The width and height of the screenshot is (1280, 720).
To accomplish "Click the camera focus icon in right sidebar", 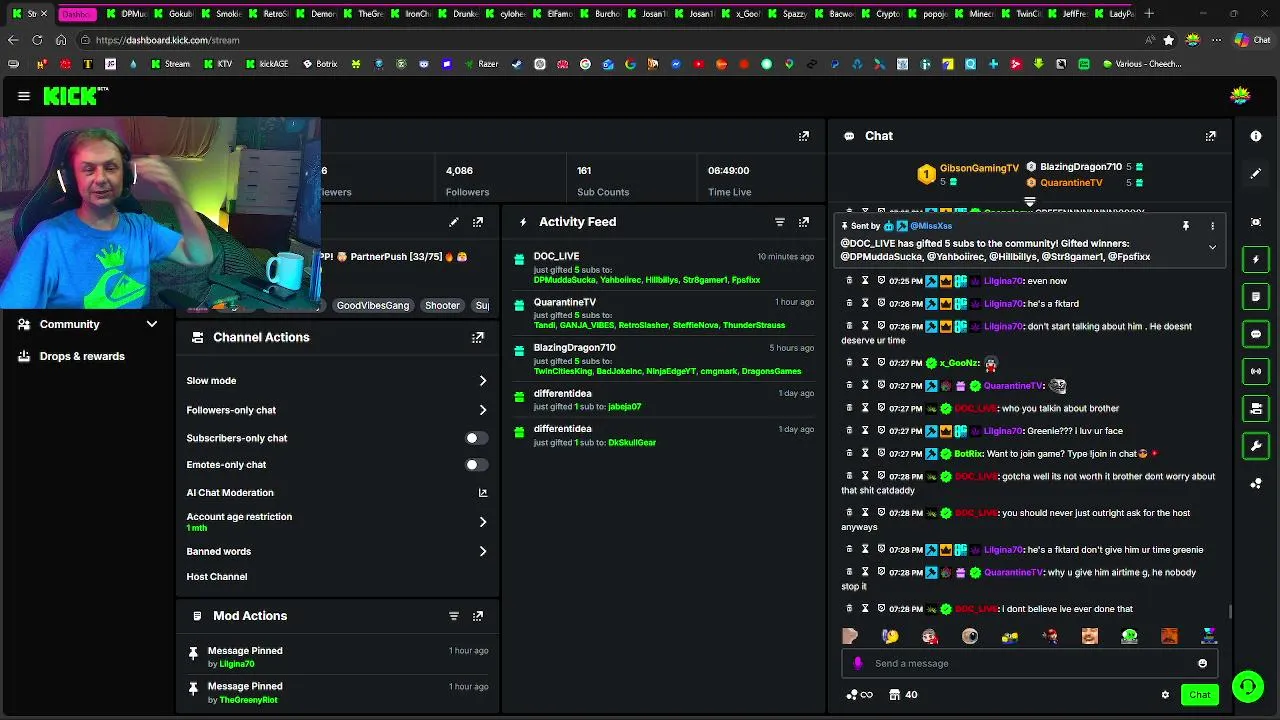I will pyautogui.click(x=1256, y=222).
